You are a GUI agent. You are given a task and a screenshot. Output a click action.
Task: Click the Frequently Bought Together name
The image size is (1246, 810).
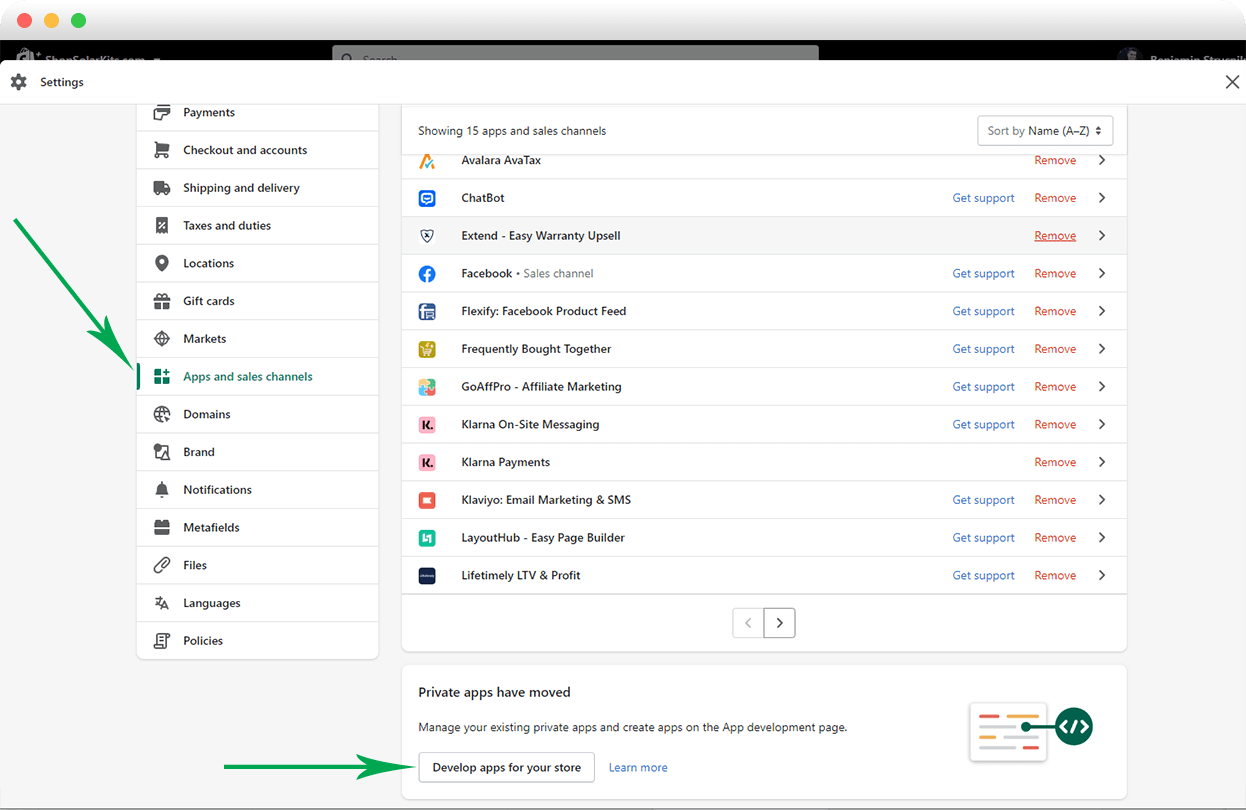(x=536, y=349)
